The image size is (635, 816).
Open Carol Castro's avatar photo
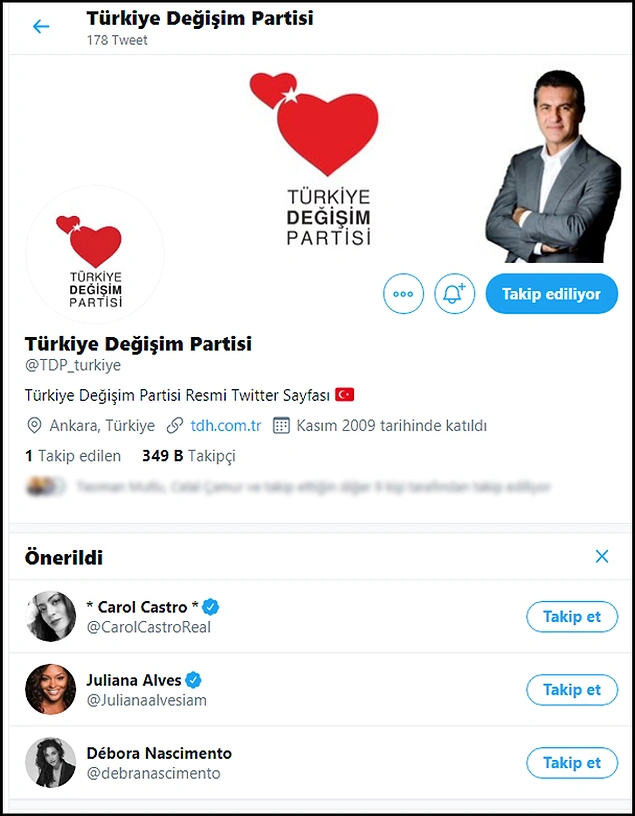click(50, 616)
